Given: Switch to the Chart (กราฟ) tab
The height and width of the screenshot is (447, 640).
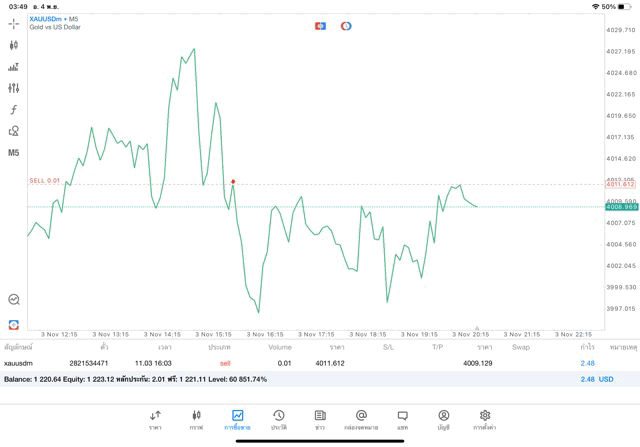Looking at the screenshot, I should pyautogui.click(x=196, y=419).
